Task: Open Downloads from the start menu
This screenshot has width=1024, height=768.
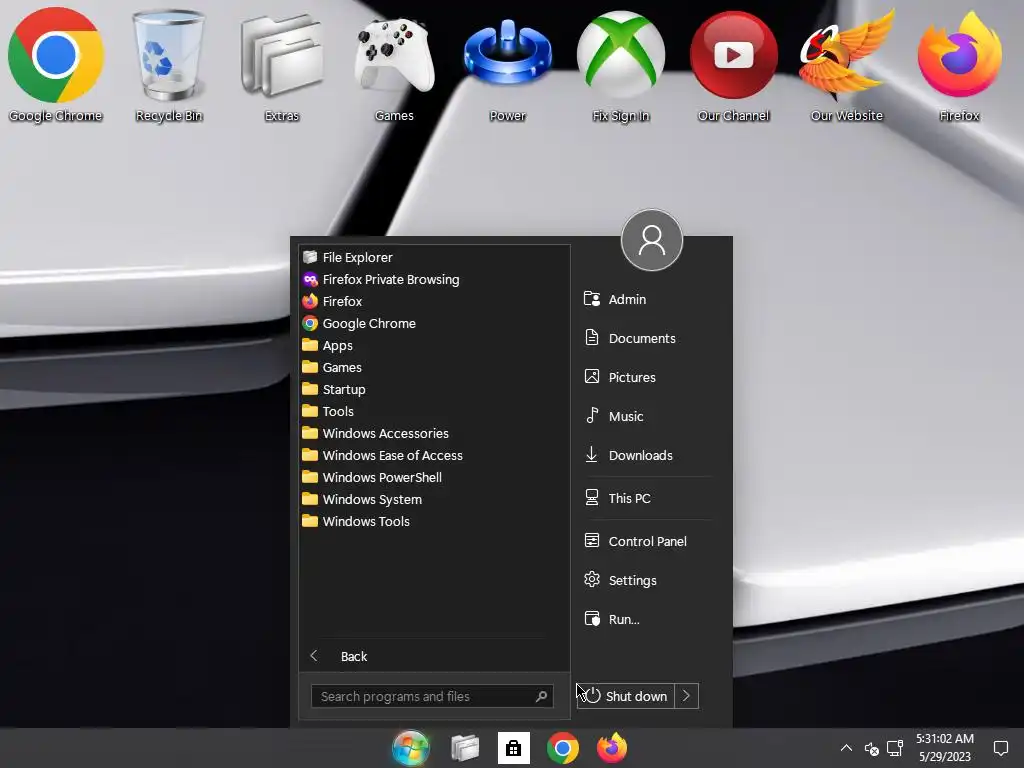Action: (647, 455)
